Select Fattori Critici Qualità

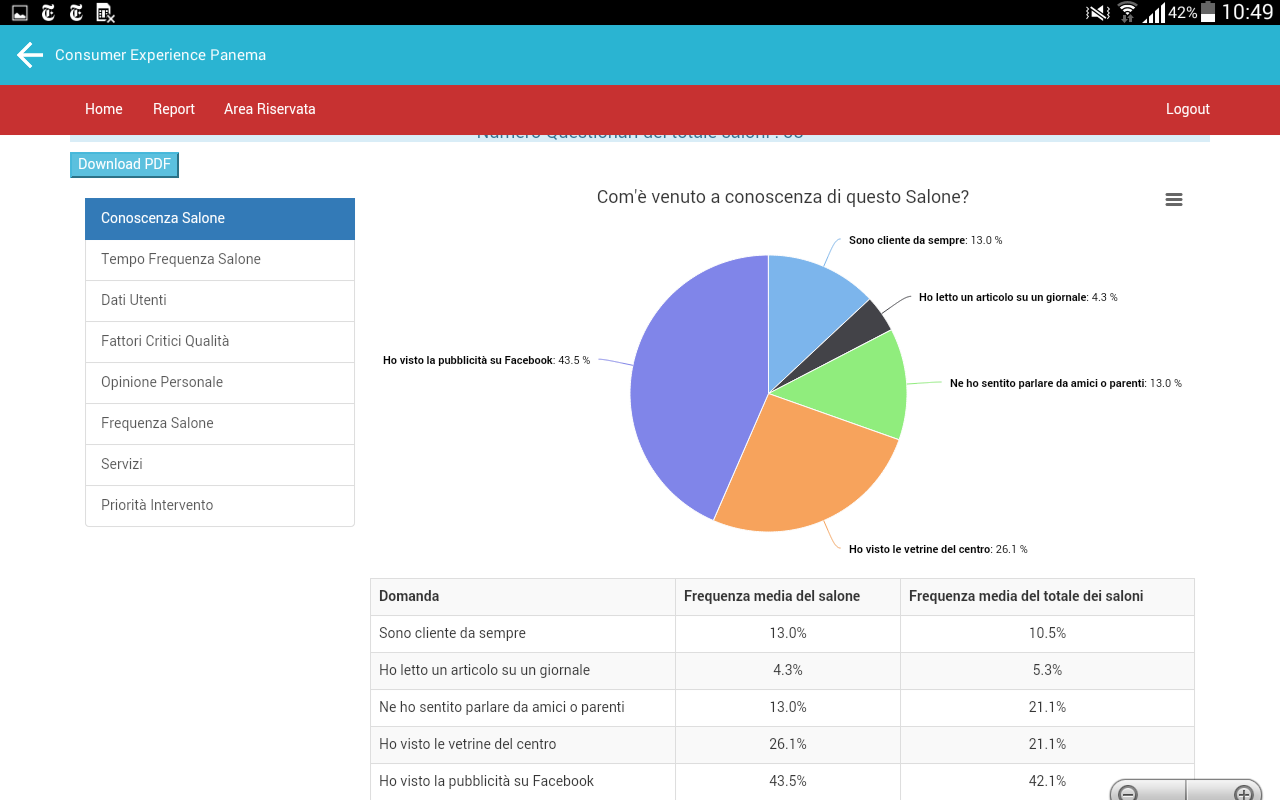click(220, 341)
